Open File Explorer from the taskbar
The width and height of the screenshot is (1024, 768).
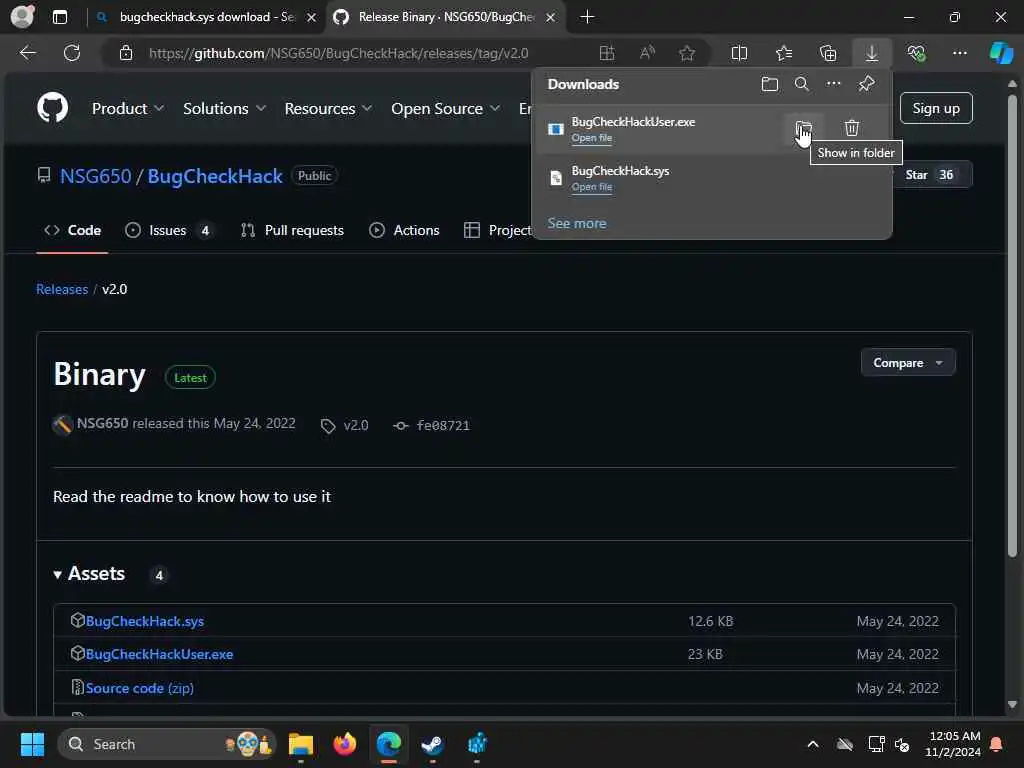(x=301, y=744)
